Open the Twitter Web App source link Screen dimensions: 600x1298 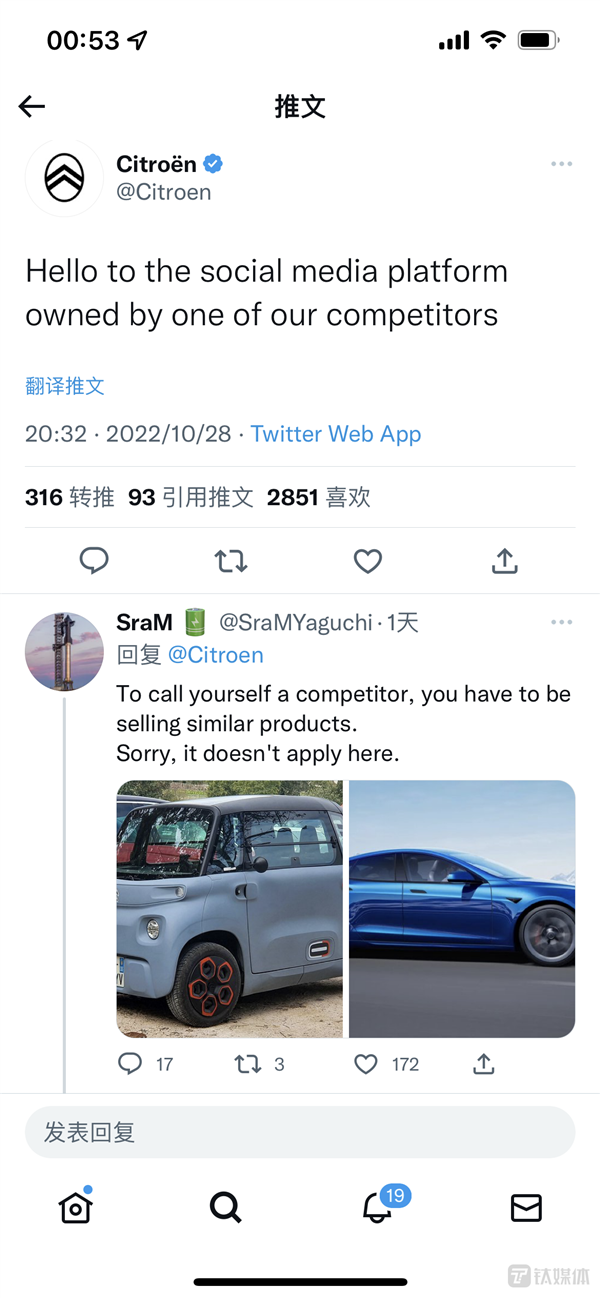pos(337,434)
